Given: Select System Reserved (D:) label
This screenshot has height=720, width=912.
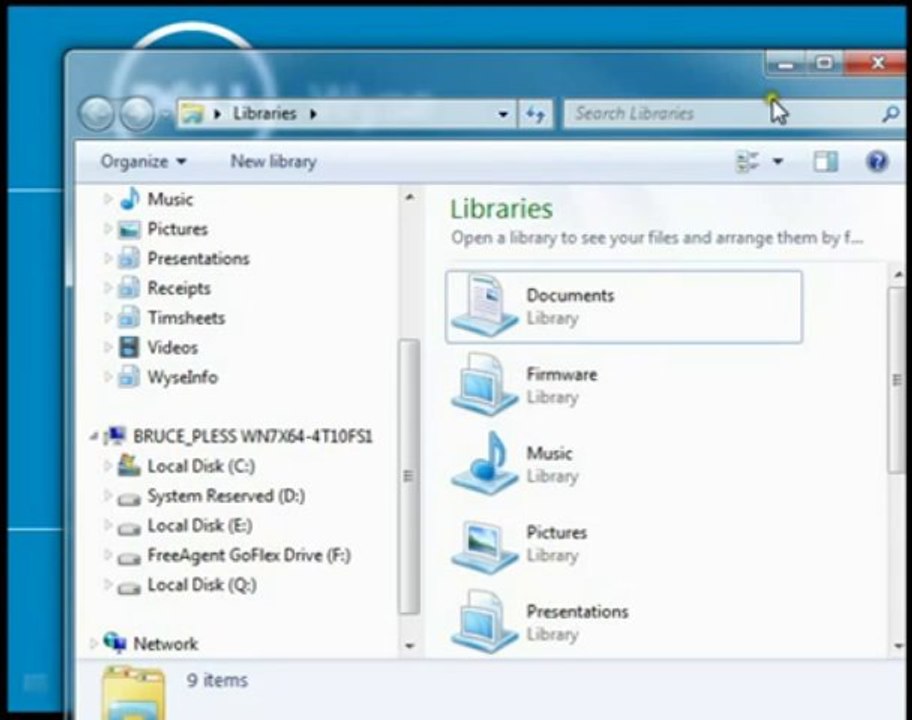Looking at the screenshot, I should [226, 496].
